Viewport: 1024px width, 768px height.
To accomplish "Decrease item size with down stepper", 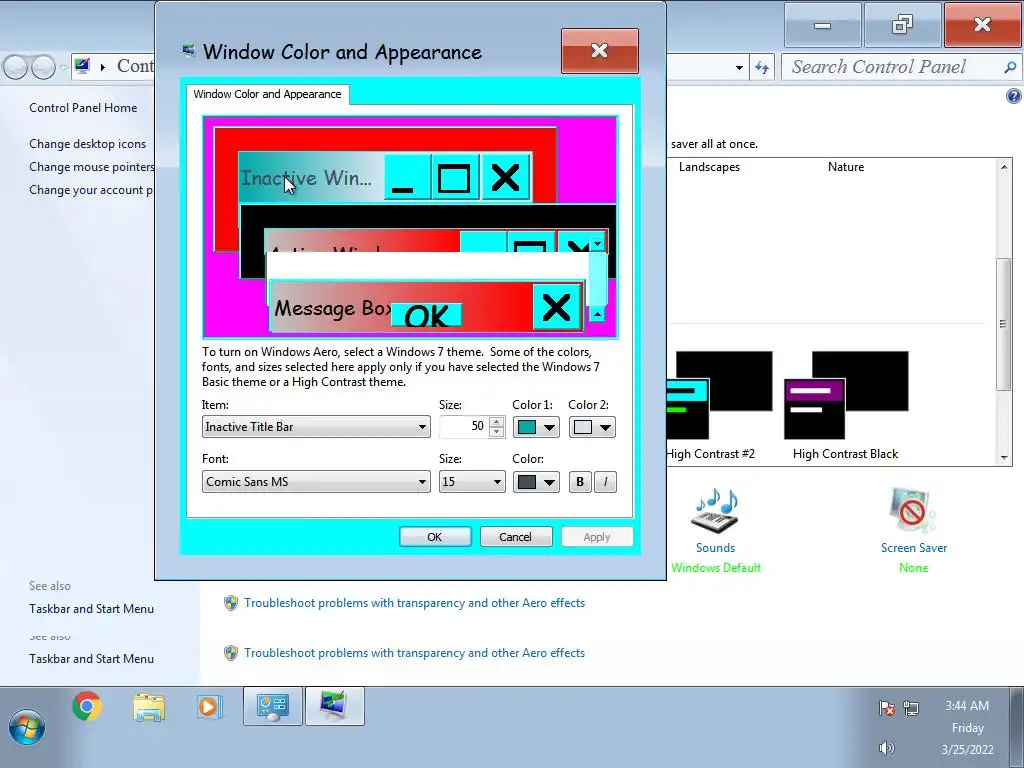I will (x=497, y=432).
